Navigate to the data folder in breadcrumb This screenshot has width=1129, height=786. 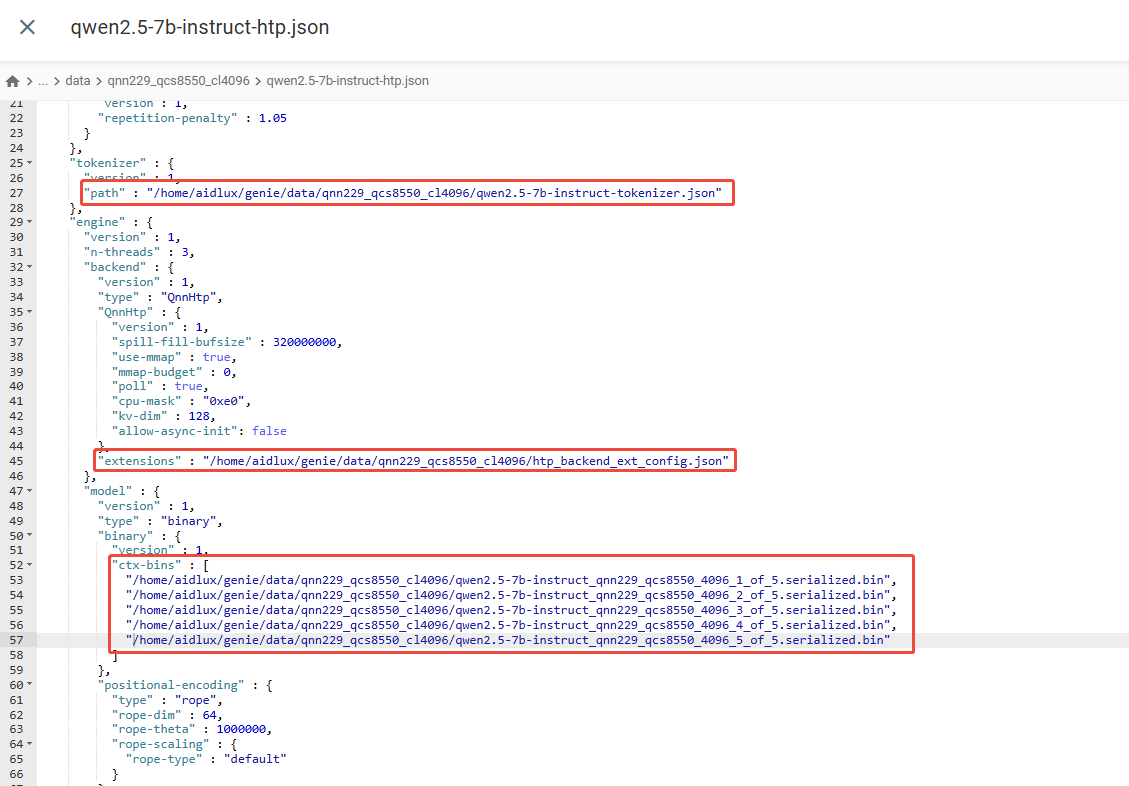(x=78, y=81)
